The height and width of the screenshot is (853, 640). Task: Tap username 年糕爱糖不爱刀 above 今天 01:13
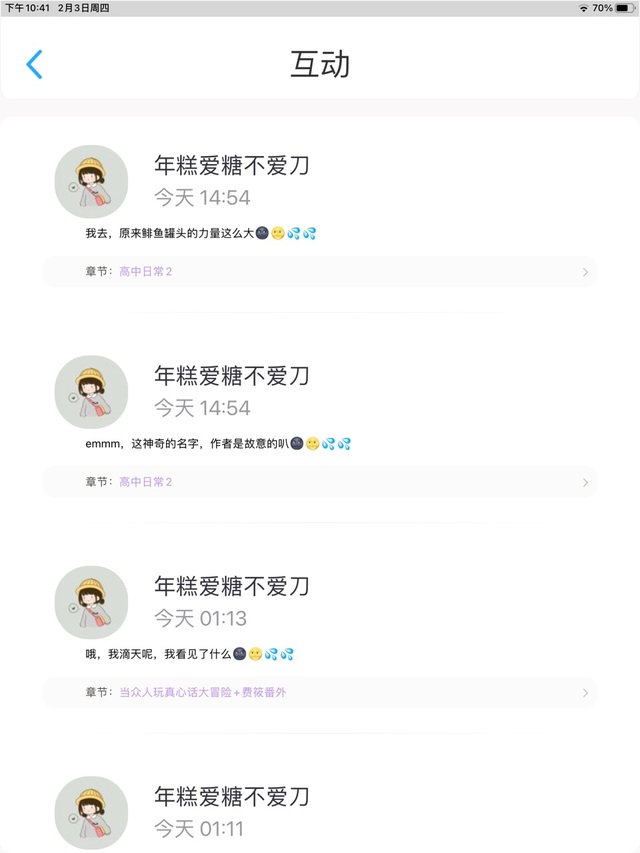point(231,586)
